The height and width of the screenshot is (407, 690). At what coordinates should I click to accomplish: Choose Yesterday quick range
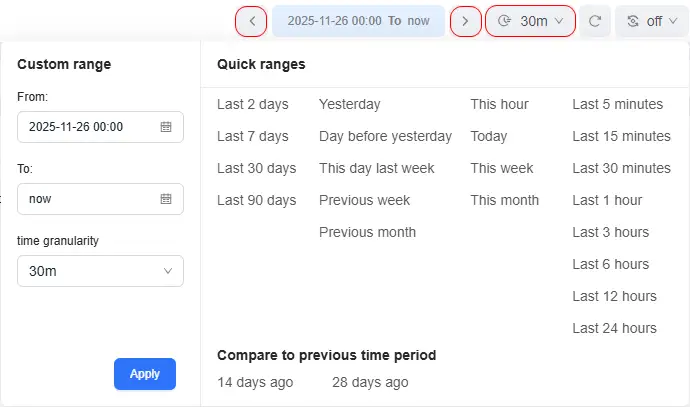(350, 104)
